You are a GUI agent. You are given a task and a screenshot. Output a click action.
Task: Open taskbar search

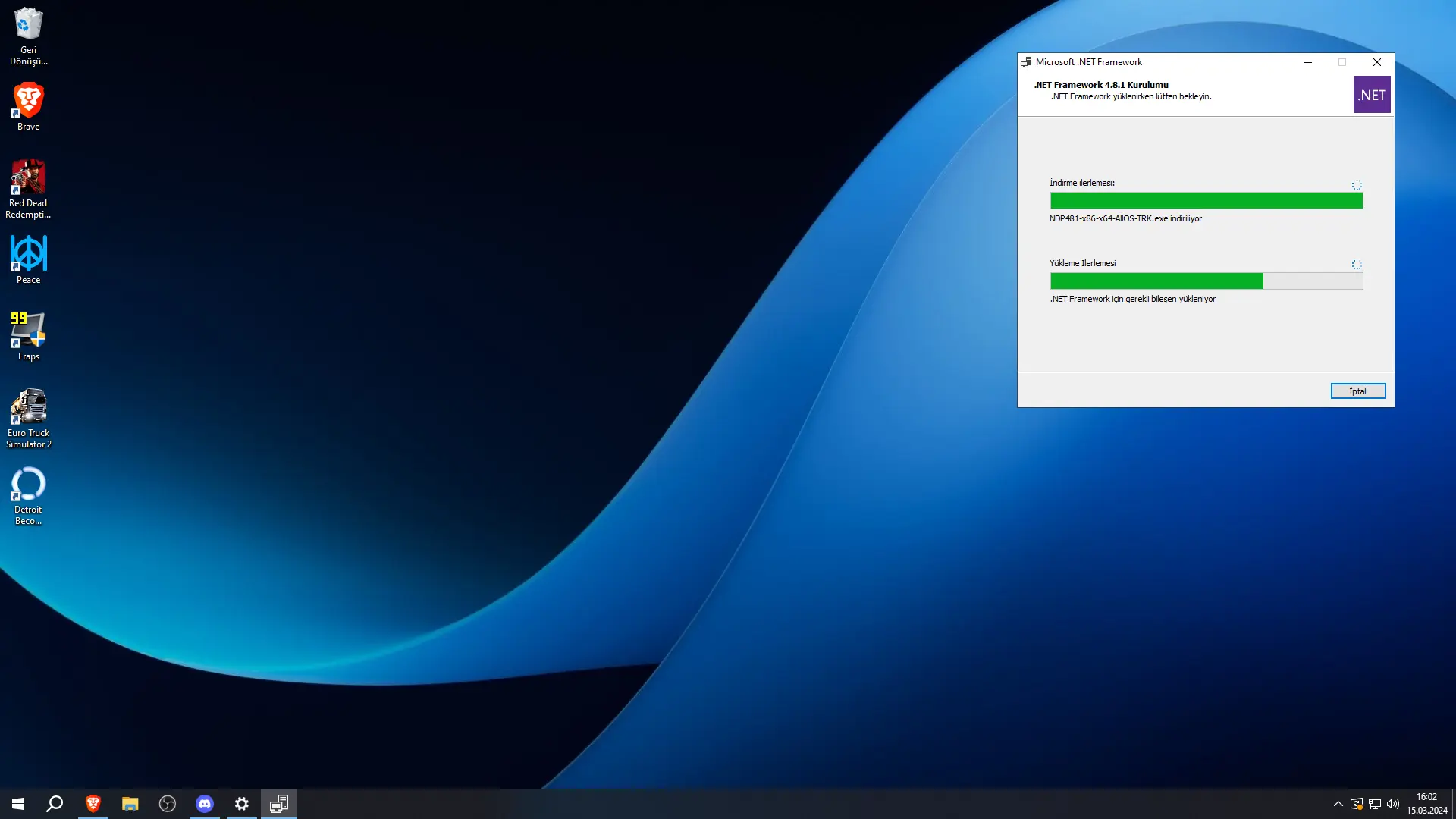coord(55,804)
